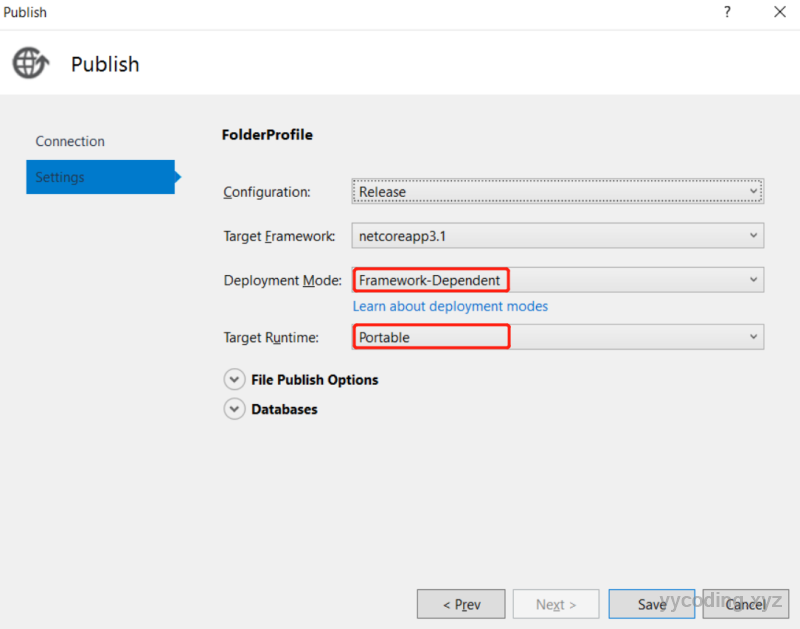This screenshot has width=800, height=629.
Task: Open Learn about deployment modes link
Action: coord(450,306)
